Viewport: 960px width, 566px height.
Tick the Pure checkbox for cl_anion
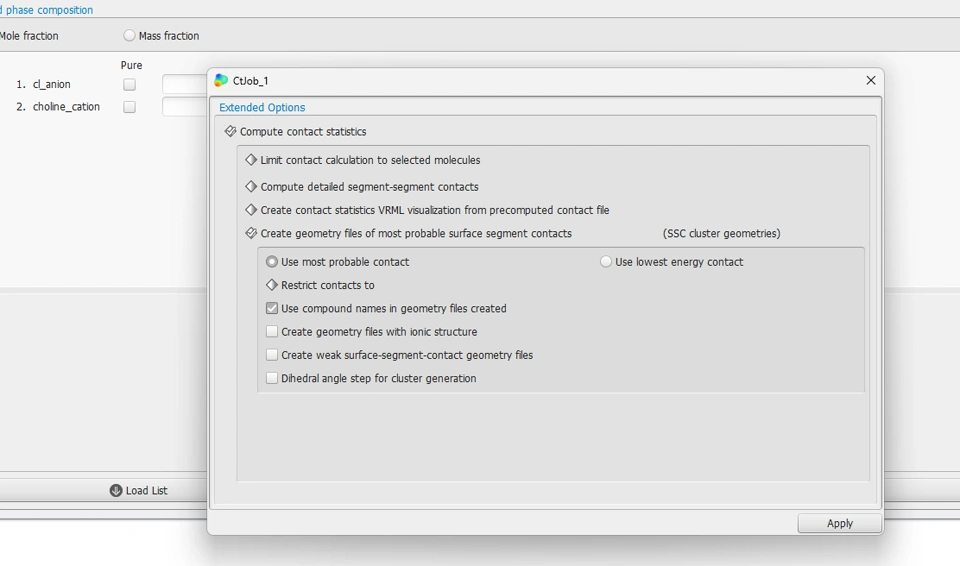click(x=129, y=85)
